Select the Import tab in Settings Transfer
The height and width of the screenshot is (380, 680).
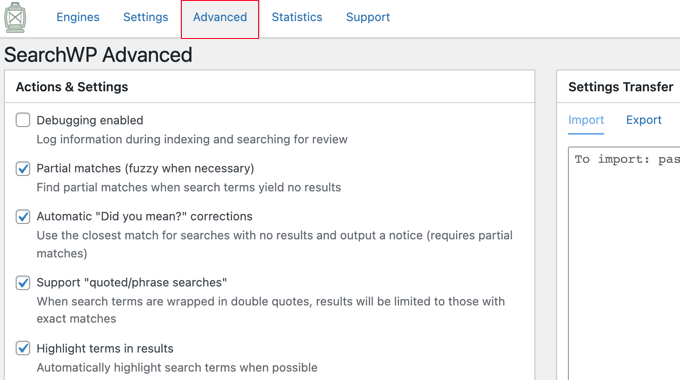586,120
